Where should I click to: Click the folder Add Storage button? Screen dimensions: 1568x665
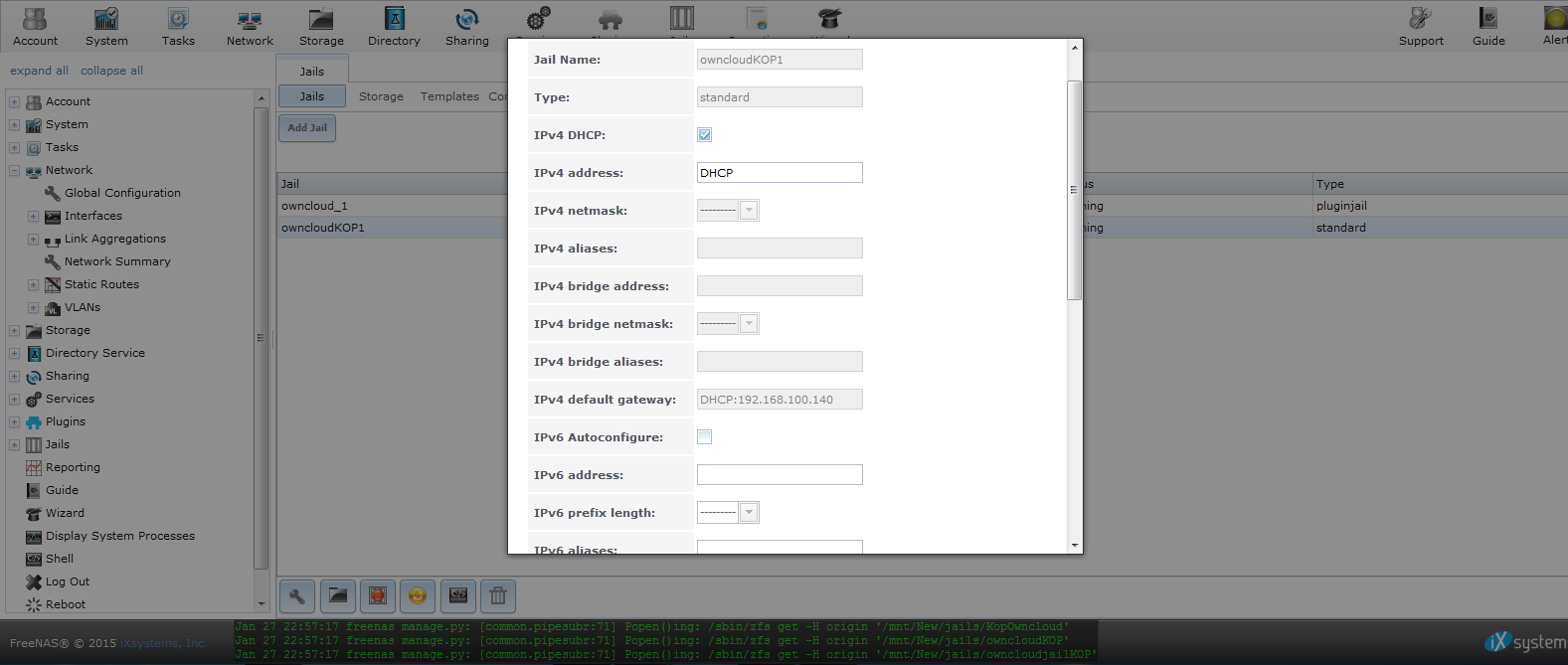pyautogui.click(x=338, y=595)
